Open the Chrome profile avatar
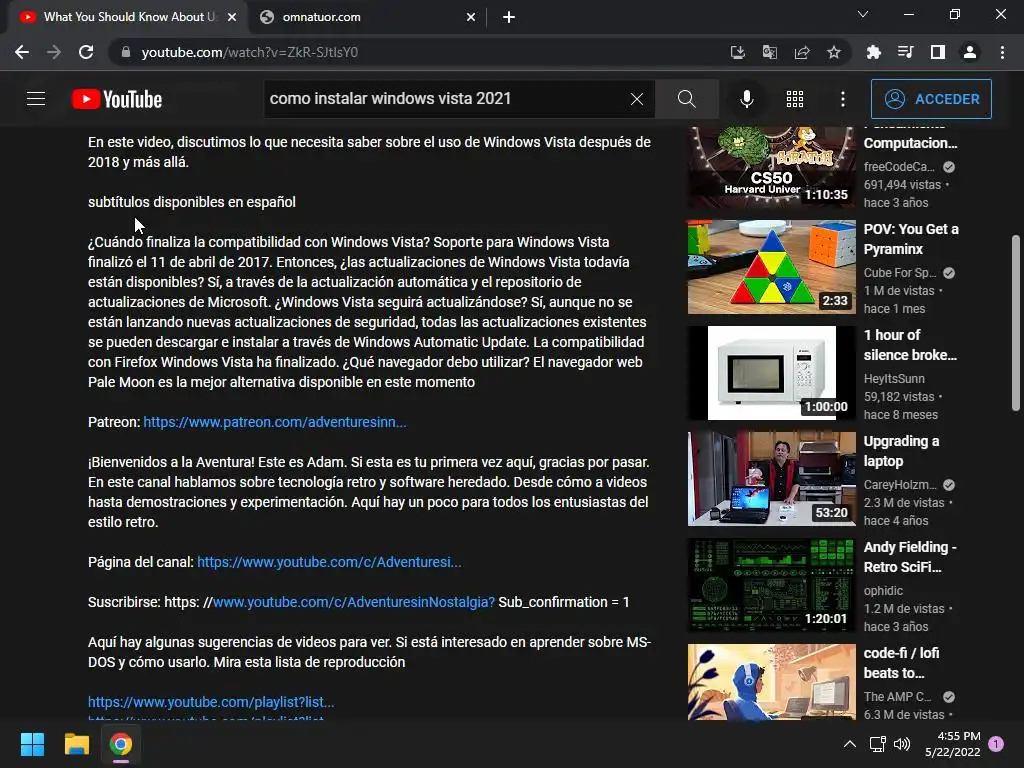The width and height of the screenshot is (1024, 768). click(x=970, y=52)
